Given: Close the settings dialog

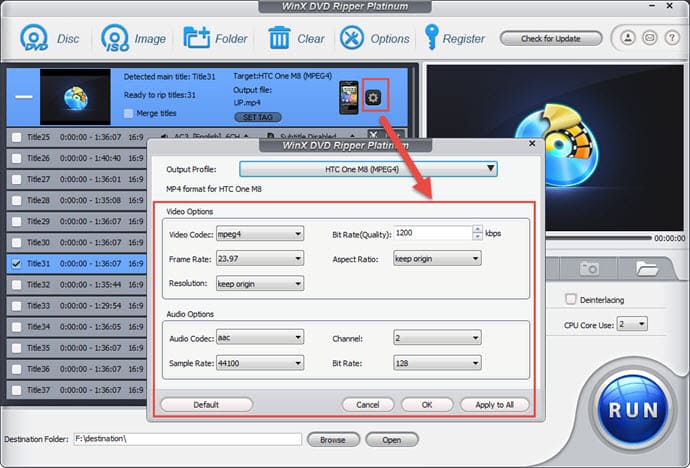Looking at the screenshot, I should coord(532,143).
